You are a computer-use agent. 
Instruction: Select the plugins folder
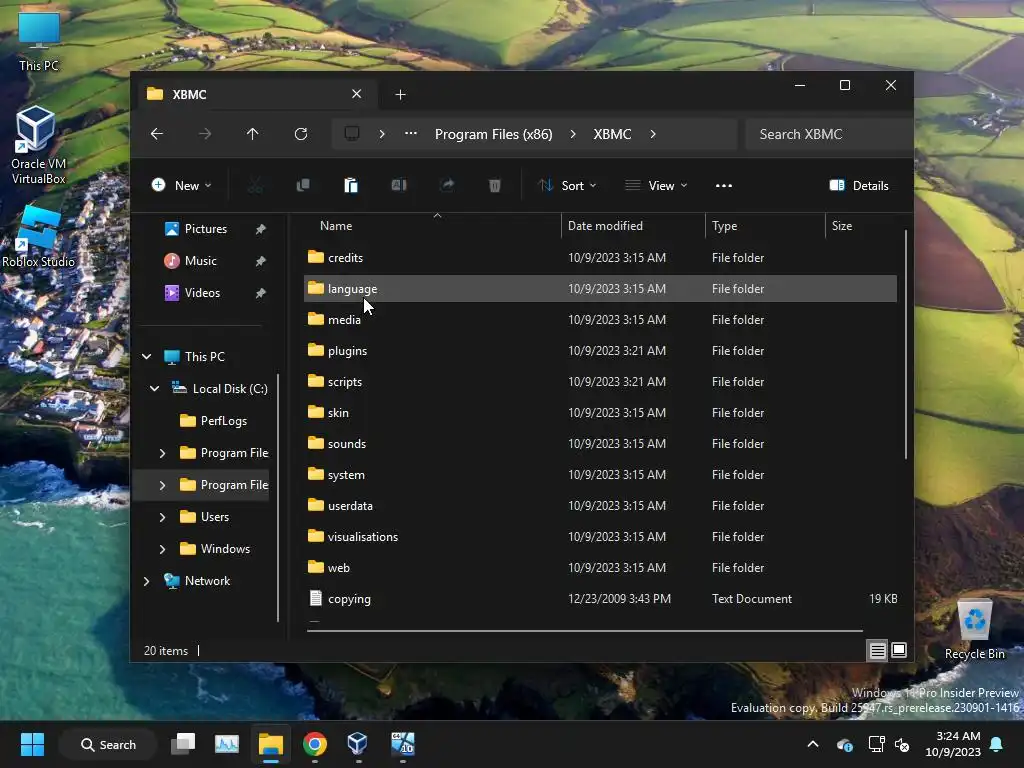(x=600, y=351)
